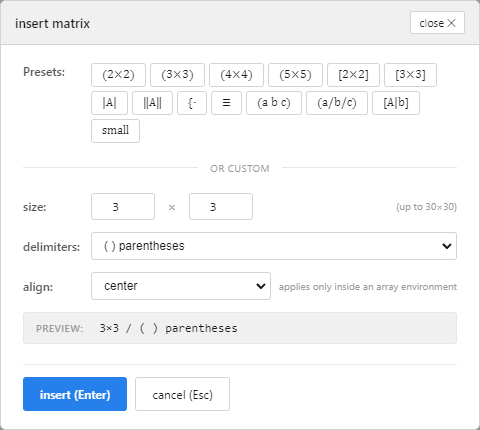480x430 pixels.
Task: Open the delimiters dropdown
Action: [x=274, y=246]
